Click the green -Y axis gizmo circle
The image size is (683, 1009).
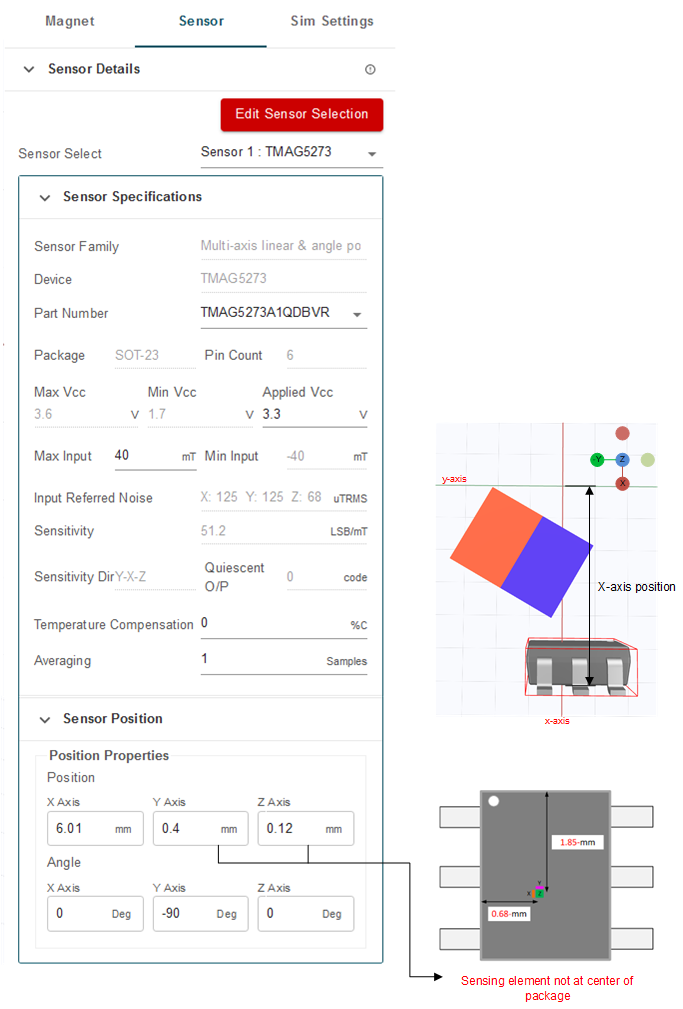point(597,460)
